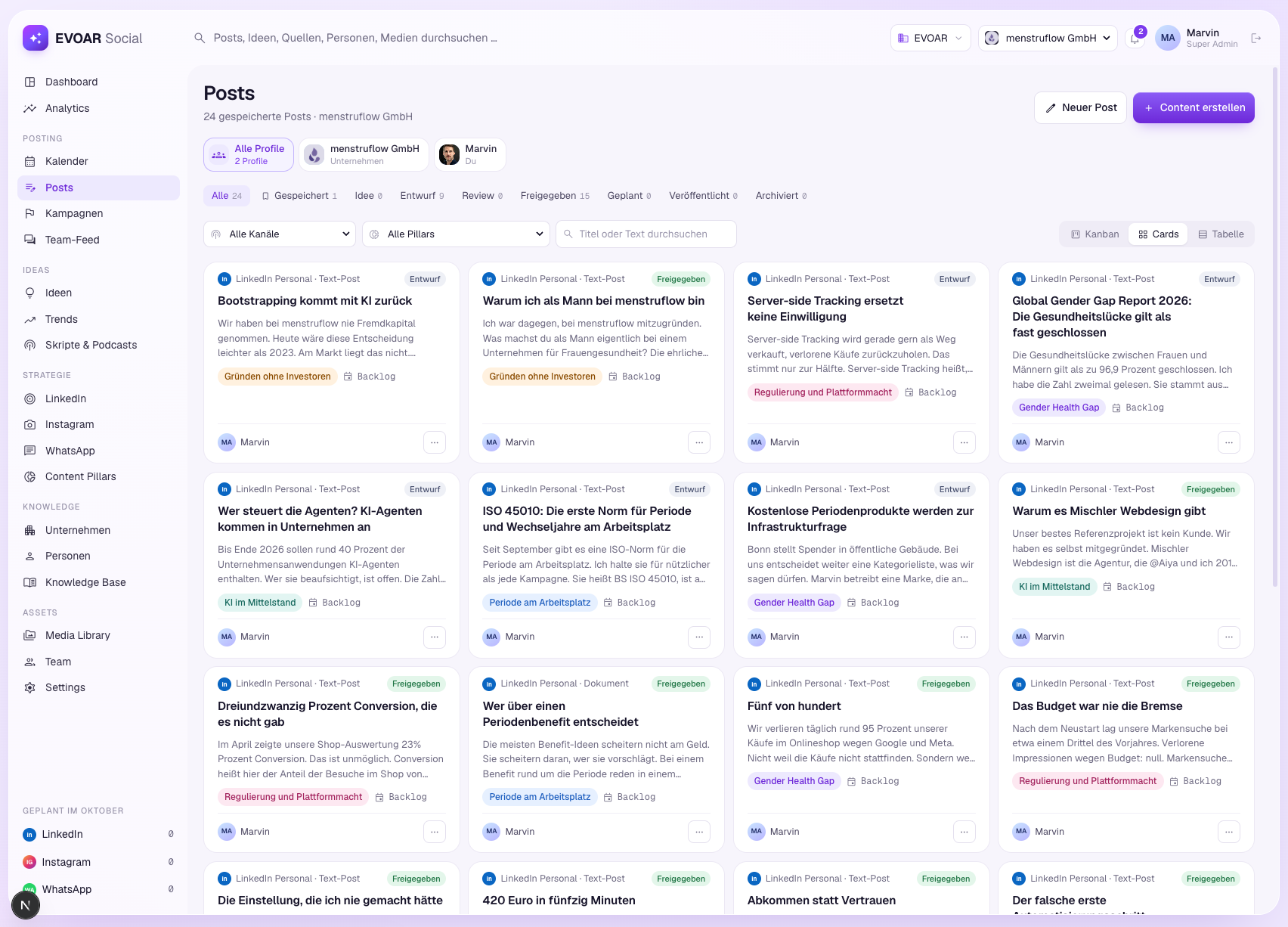Select the Alle Profile filter chip

249,154
